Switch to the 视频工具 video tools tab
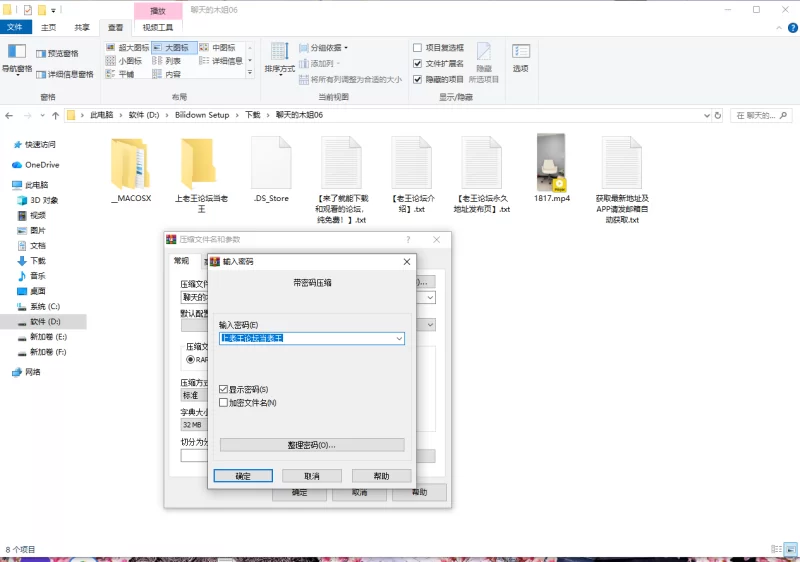Image resolution: width=800 pixels, height=562 pixels. [158, 27]
